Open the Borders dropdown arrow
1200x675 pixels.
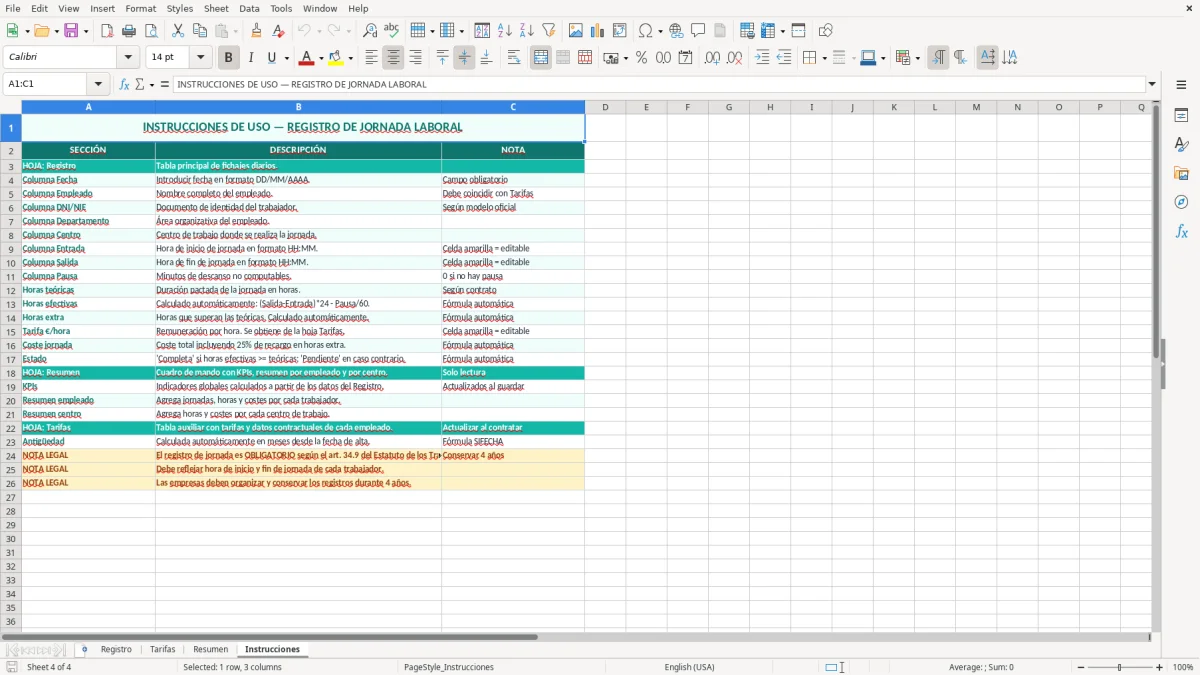pyautogui.click(x=823, y=58)
